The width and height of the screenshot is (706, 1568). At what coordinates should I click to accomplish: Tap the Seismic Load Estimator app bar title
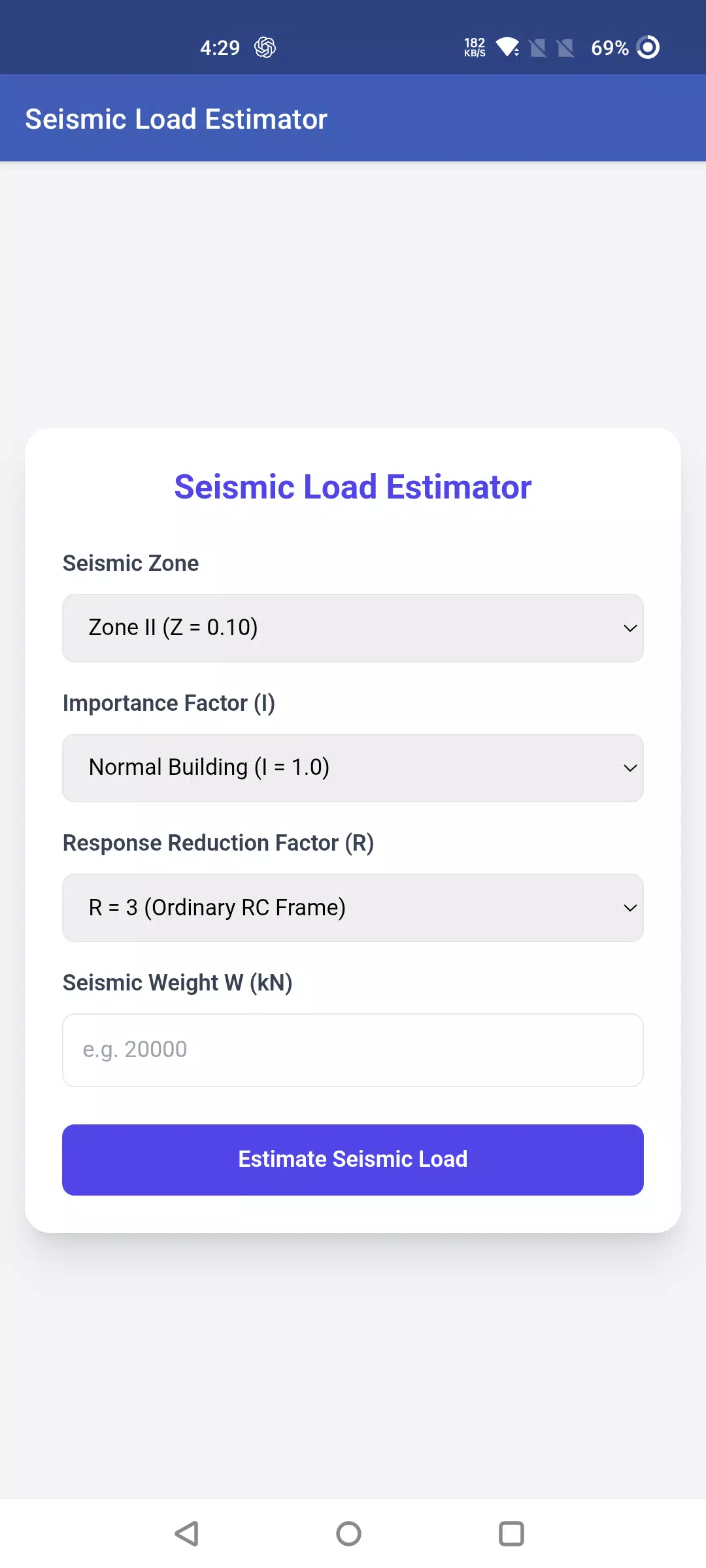coord(176,119)
